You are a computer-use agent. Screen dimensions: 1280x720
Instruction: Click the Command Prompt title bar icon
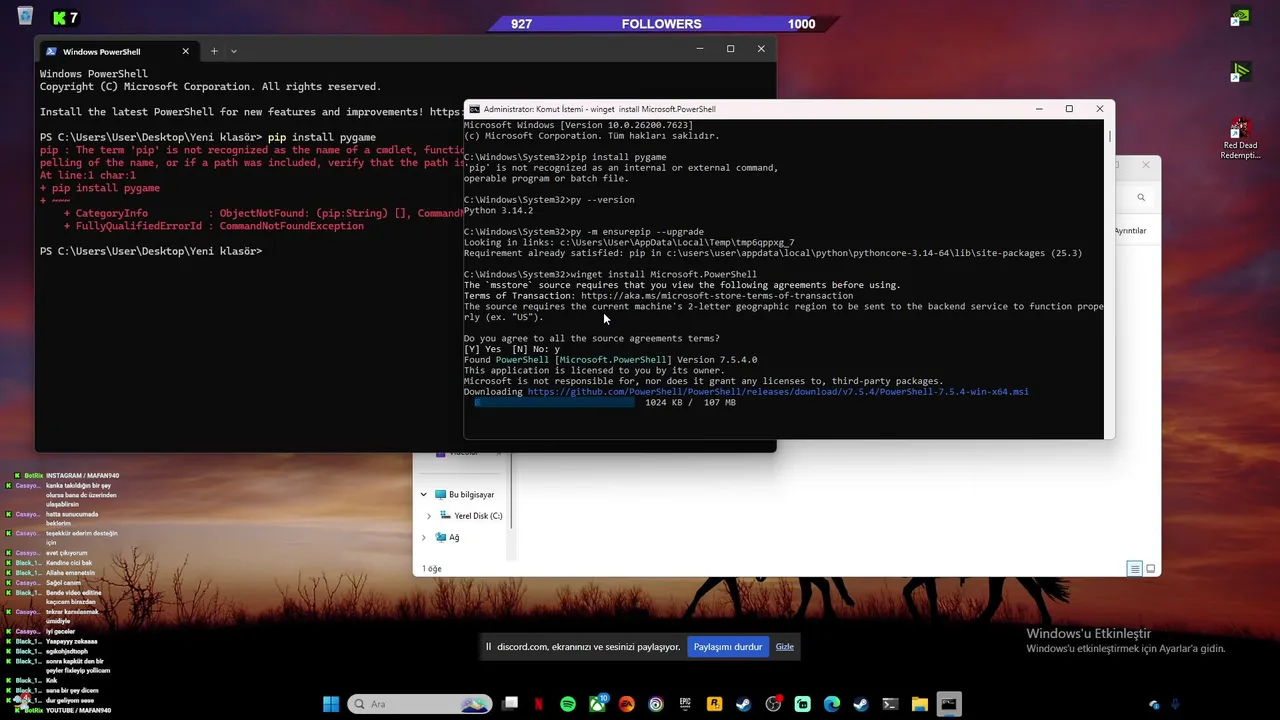tap(475, 109)
